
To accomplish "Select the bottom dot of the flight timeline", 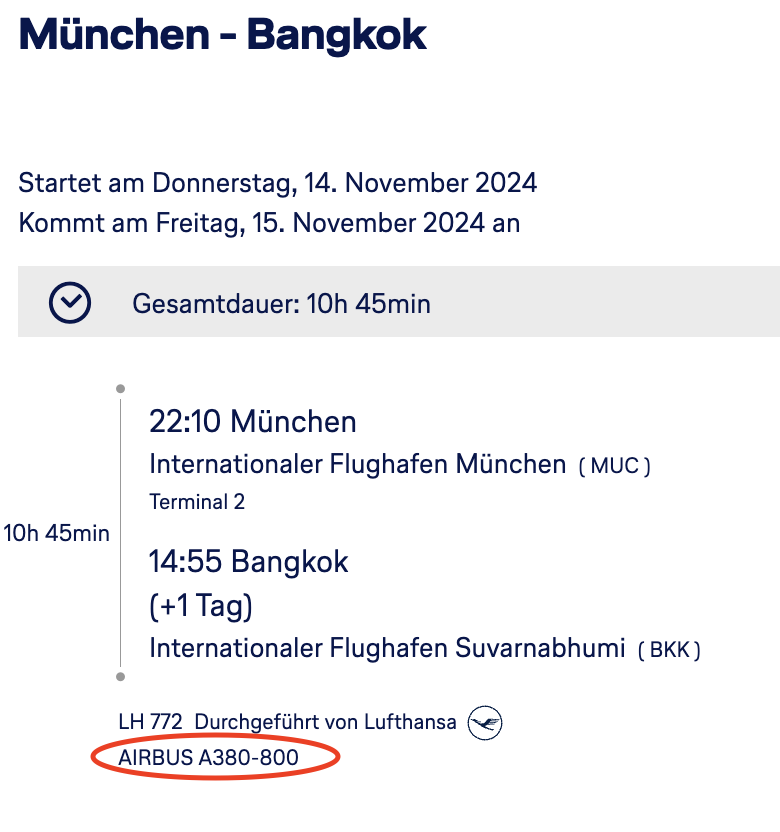I will click(x=120, y=677).
